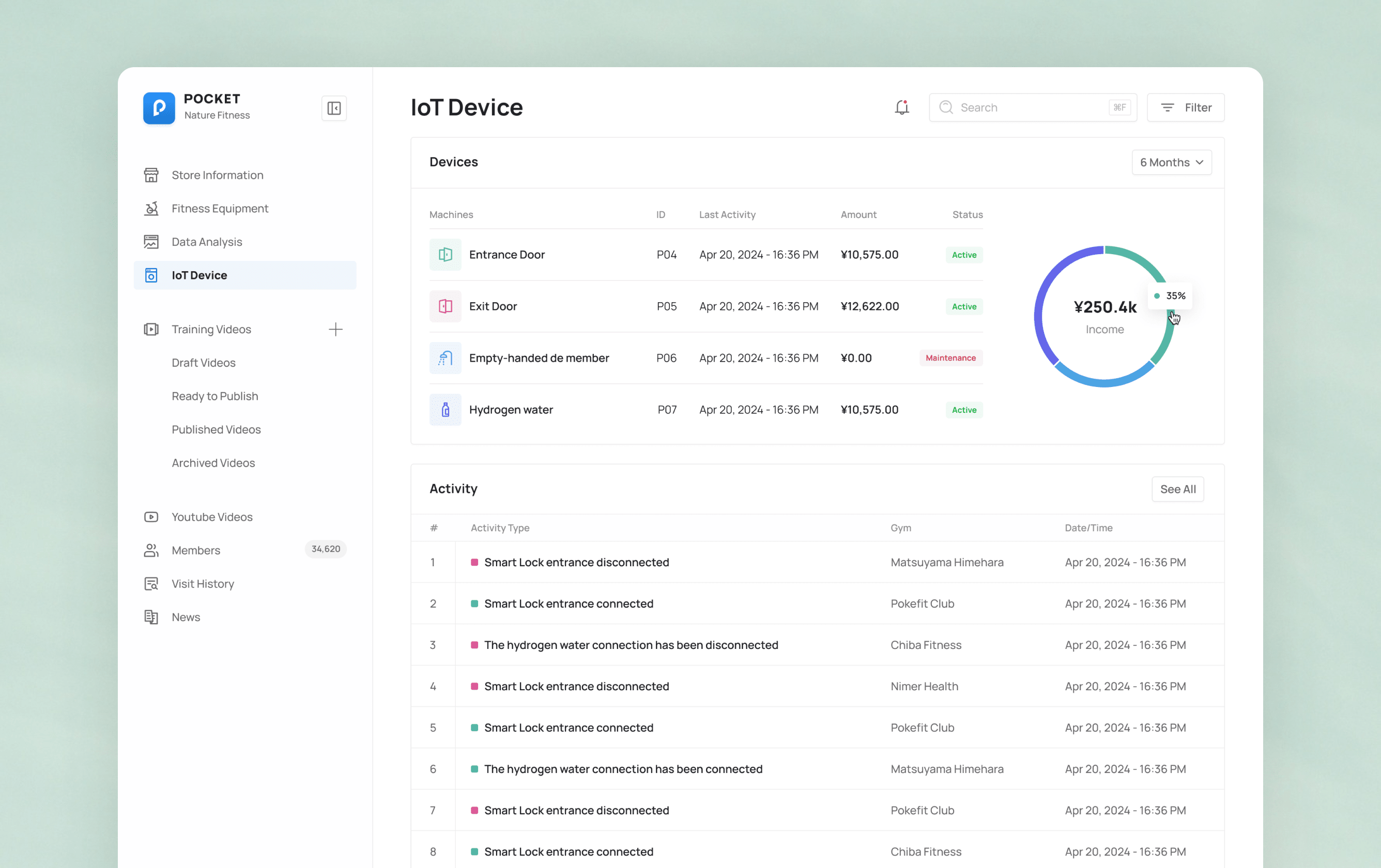The image size is (1381, 868).
Task: Show Published Videos list
Action: coord(216,429)
